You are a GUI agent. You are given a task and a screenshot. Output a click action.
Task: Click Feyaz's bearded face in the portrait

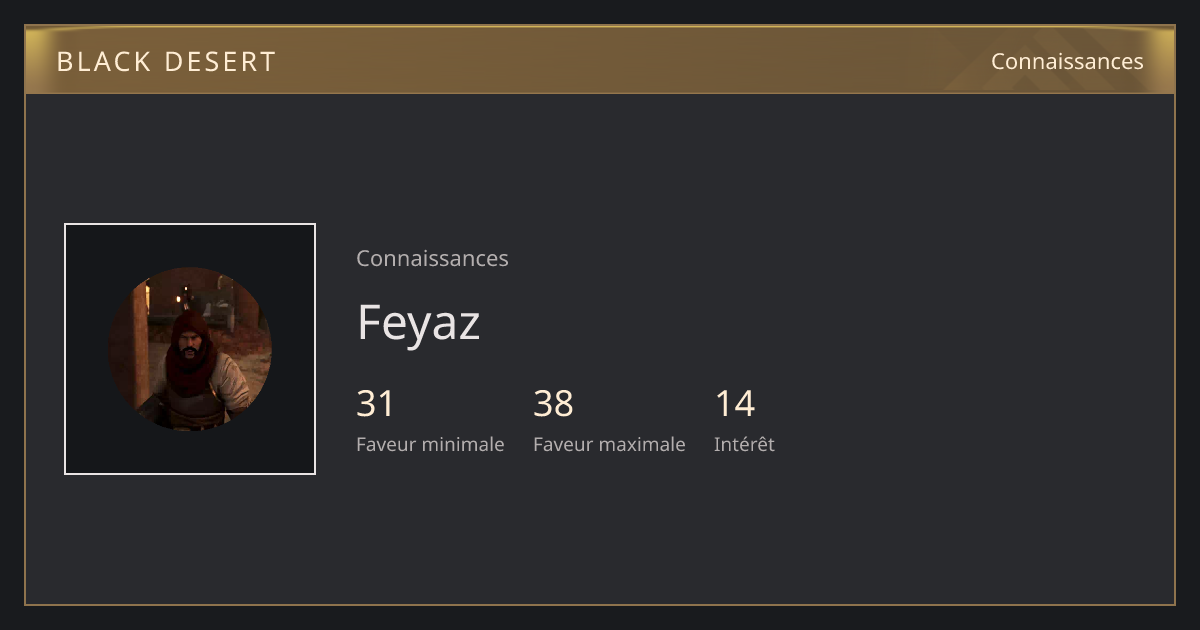(190, 348)
